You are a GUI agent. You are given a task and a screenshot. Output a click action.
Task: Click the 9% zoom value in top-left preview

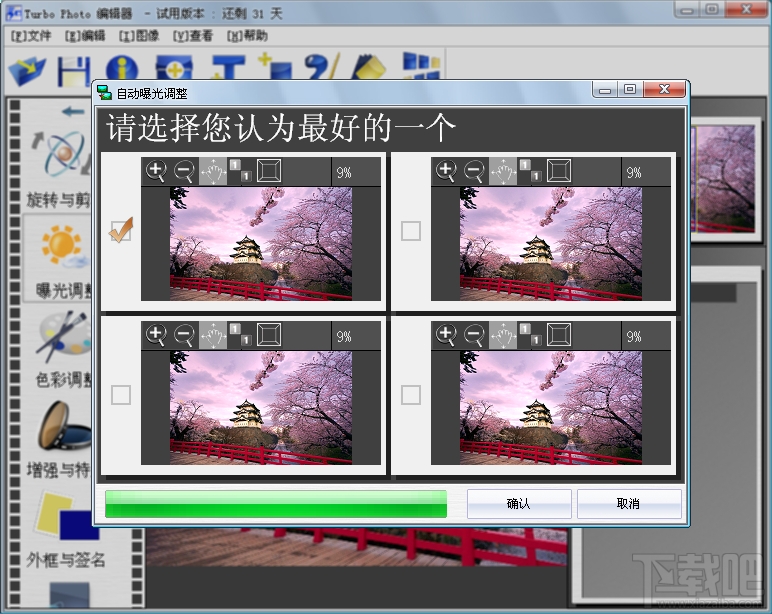[x=344, y=172]
